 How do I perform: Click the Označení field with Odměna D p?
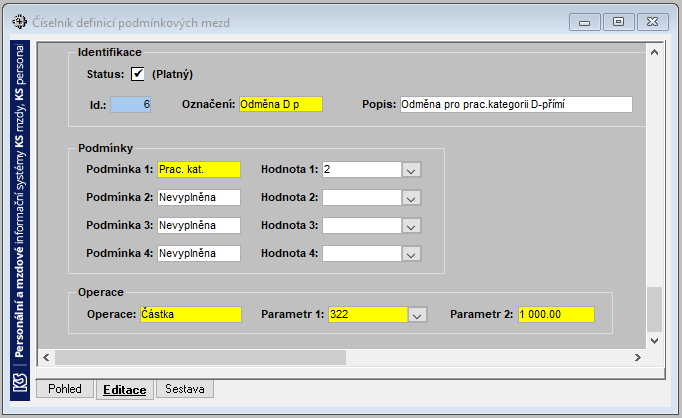click(281, 104)
